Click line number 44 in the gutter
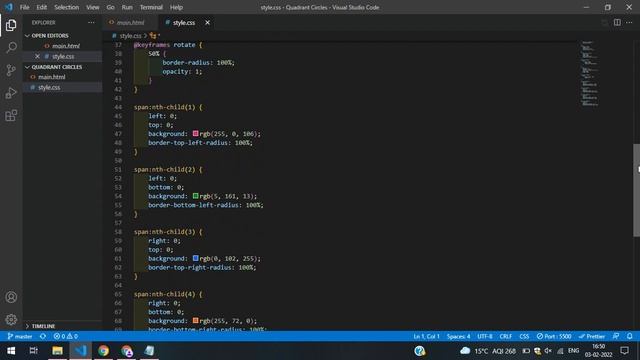Image resolution: width=640 pixels, height=360 pixels. [x=118, y=107]
